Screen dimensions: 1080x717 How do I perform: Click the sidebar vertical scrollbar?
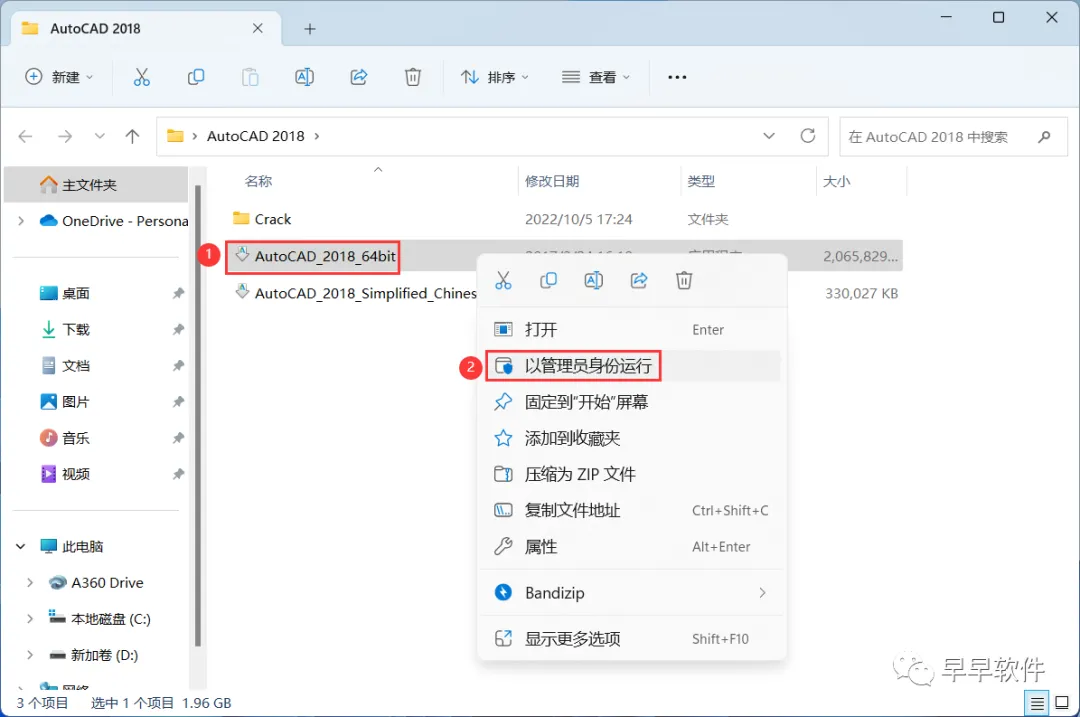coord(198,413)
